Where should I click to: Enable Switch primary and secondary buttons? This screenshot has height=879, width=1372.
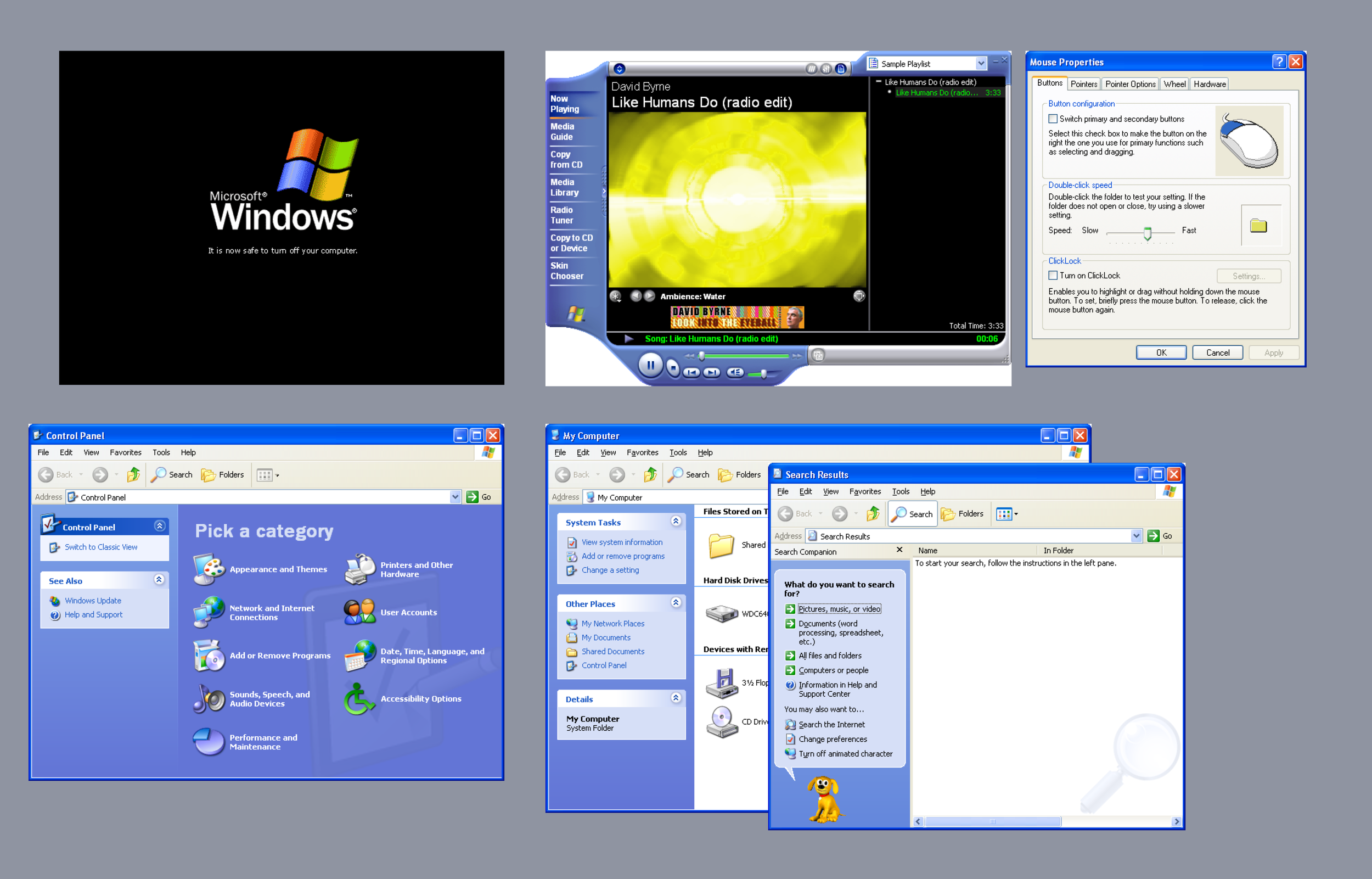click(x=1053, y=119)
